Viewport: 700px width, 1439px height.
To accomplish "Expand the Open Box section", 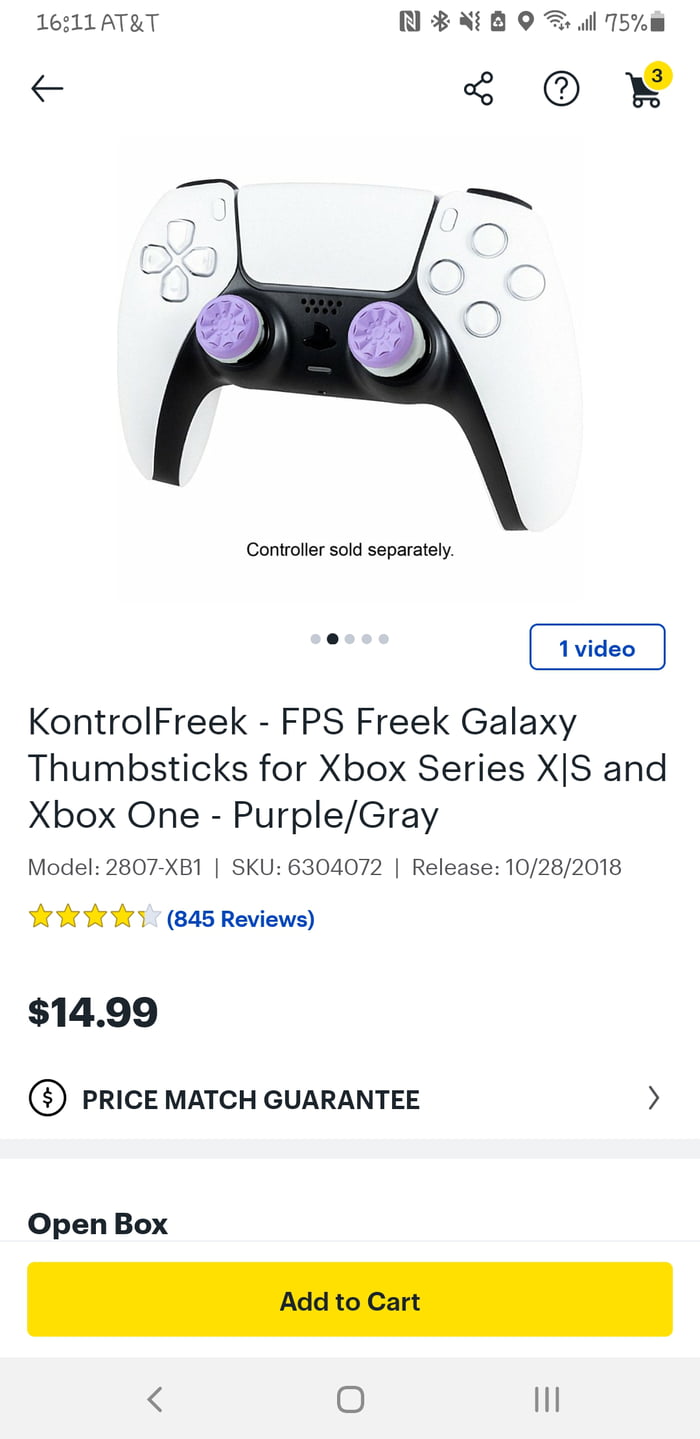I will click(97, 1223).
